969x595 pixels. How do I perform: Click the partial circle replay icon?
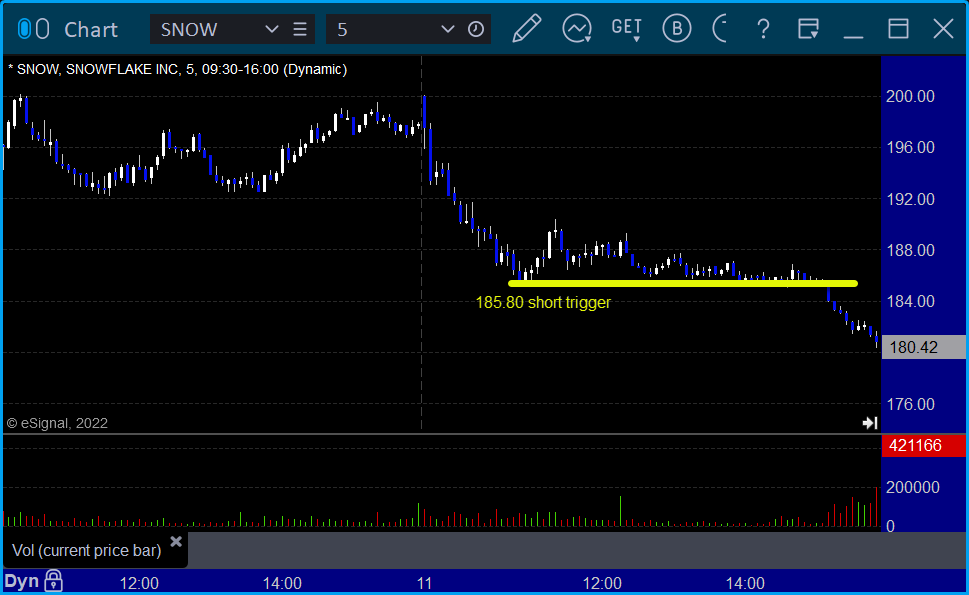tap(720, 28)
